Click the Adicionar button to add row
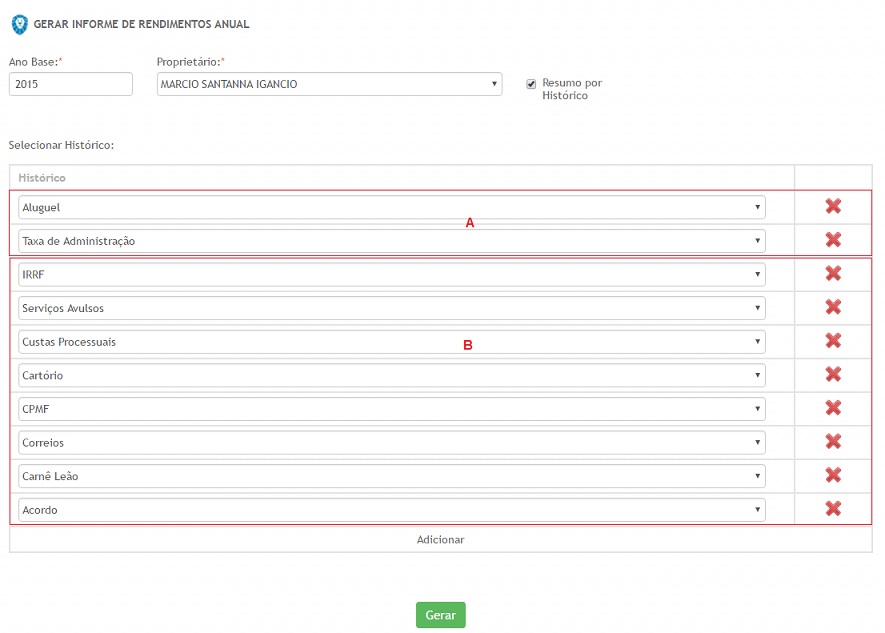Screen dimensions: 885x633 440,539
